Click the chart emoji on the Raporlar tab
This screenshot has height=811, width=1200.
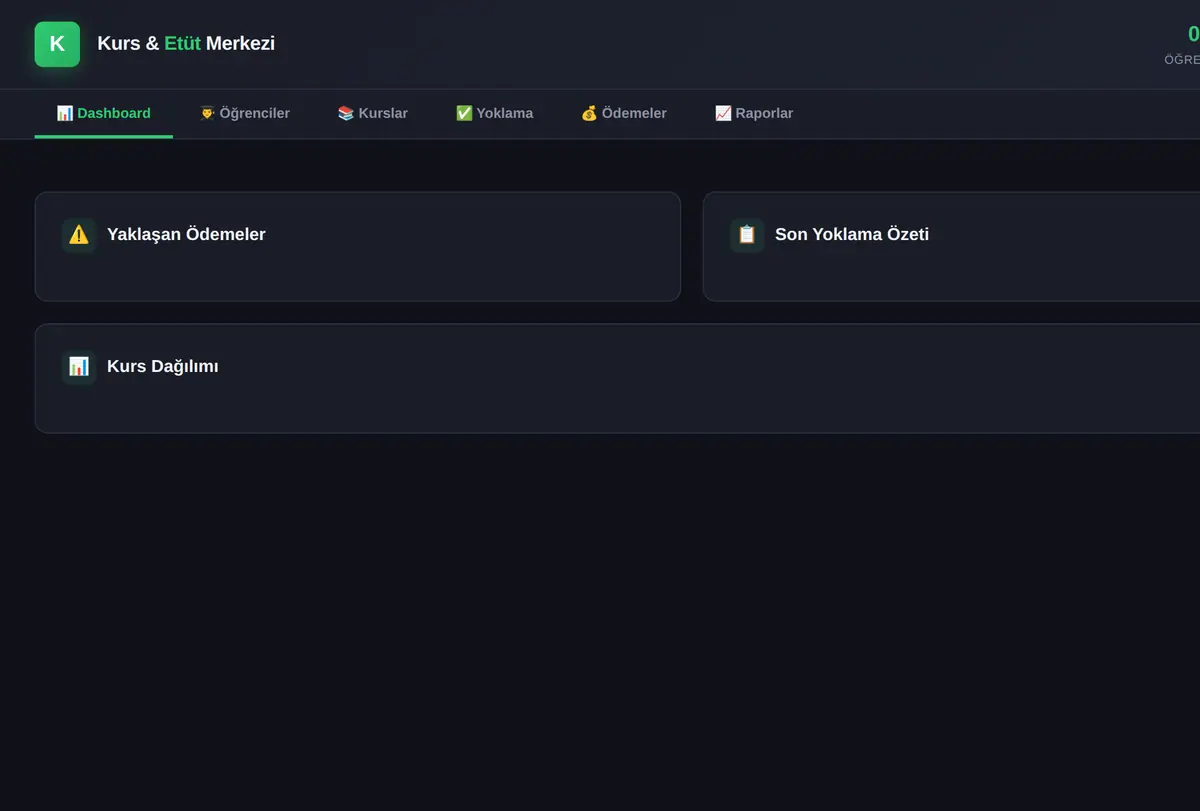click(x=723, y=113)
